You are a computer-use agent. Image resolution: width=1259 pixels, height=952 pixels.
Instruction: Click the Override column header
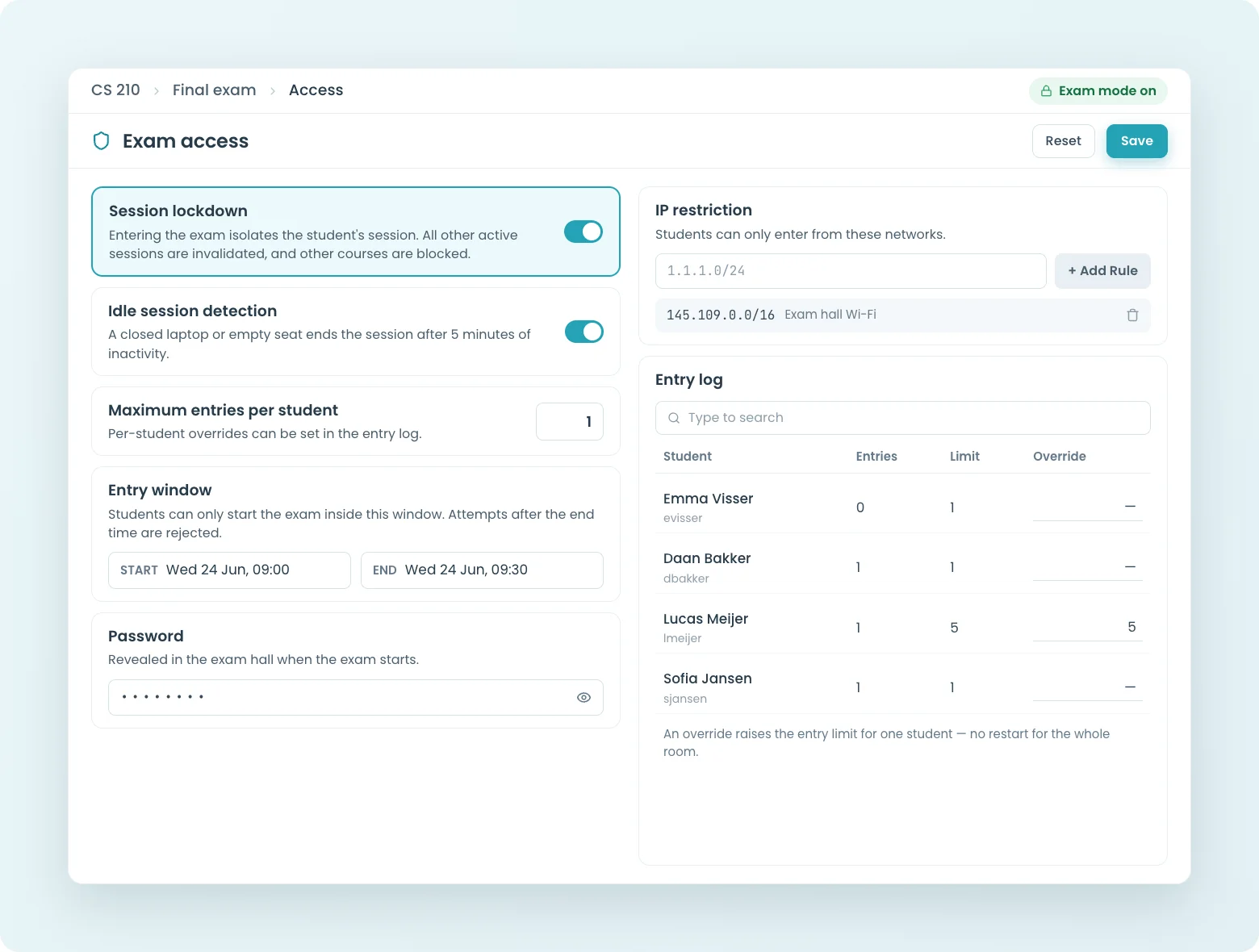1060,457
